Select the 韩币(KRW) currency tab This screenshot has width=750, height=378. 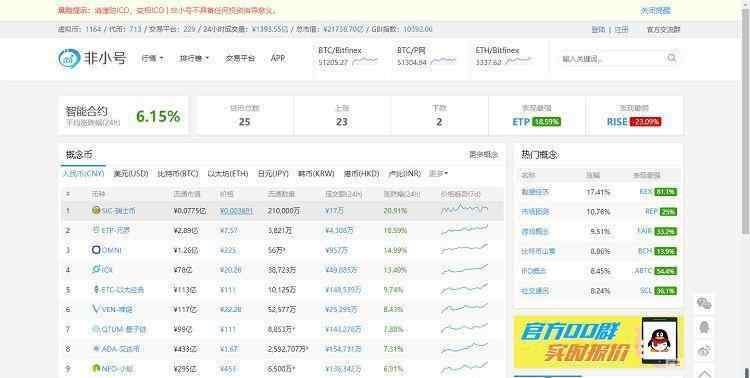coord(316,173)
